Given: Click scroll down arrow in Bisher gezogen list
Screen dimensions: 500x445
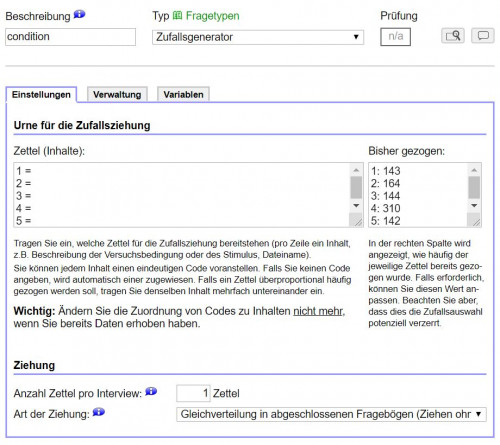Looking at the screenshot, I should pyautogui.click(x=474, y=206).
